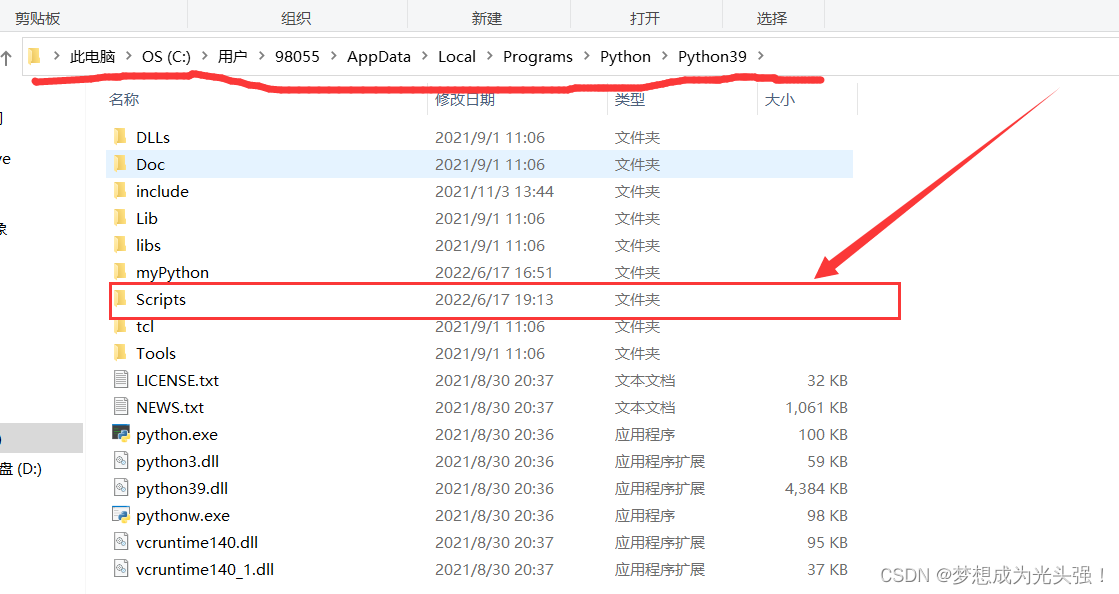Select the vcruntime140_1.dll file name

(205, 570)
